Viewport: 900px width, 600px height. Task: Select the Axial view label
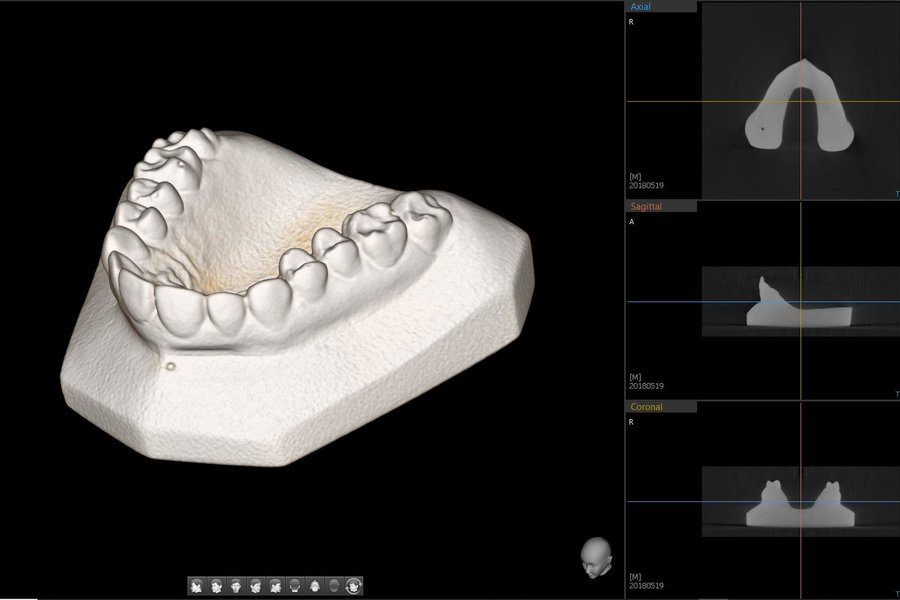click(640, 6)
